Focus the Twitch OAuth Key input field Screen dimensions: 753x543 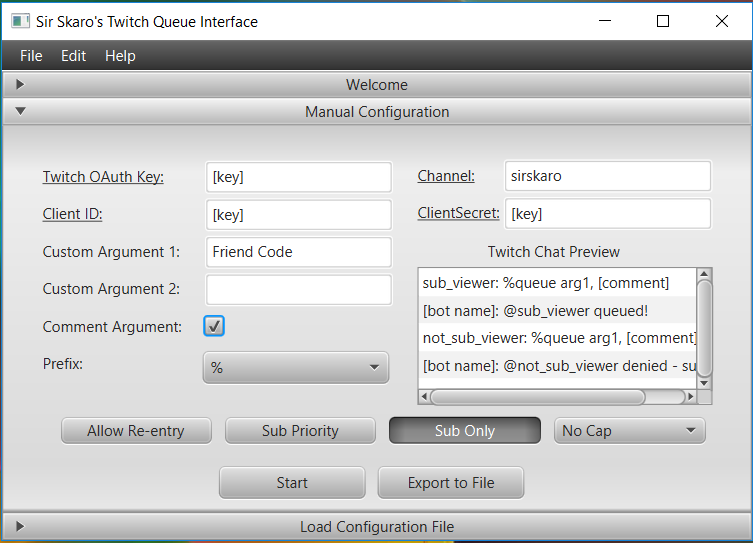299,177
